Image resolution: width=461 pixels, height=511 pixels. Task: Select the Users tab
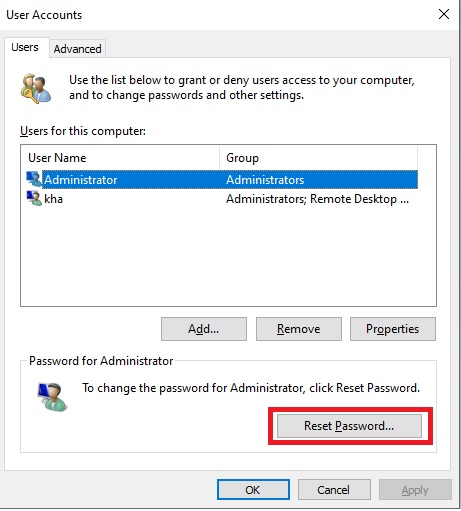click(x=25, y=47)
